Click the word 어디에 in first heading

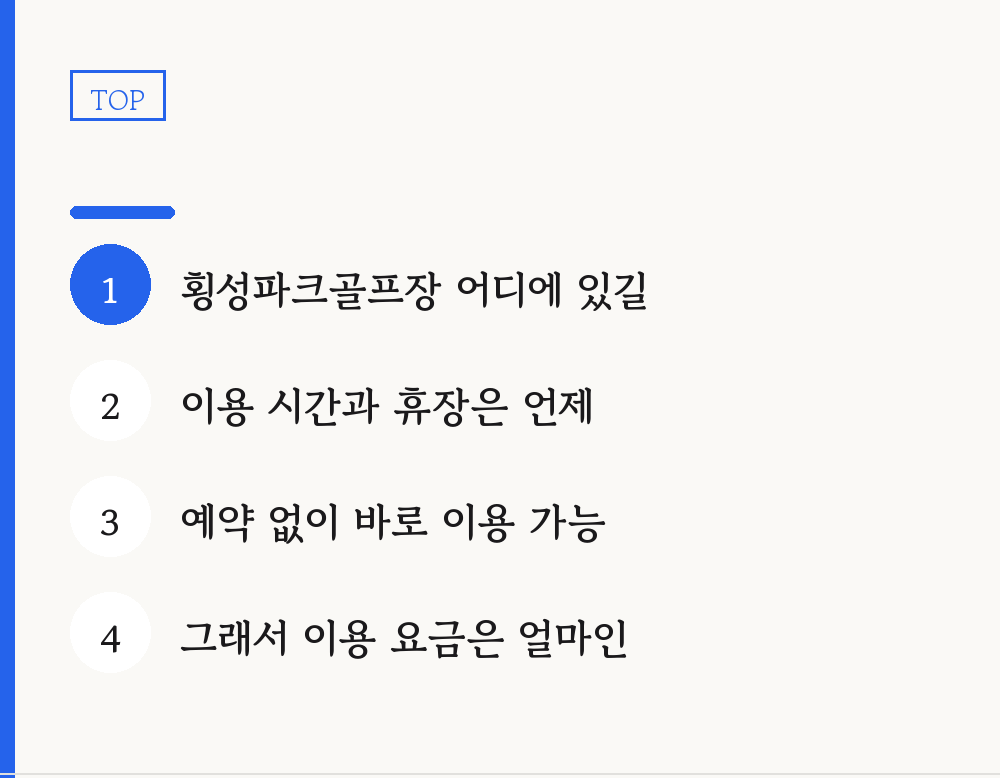(x=509, y=290)
